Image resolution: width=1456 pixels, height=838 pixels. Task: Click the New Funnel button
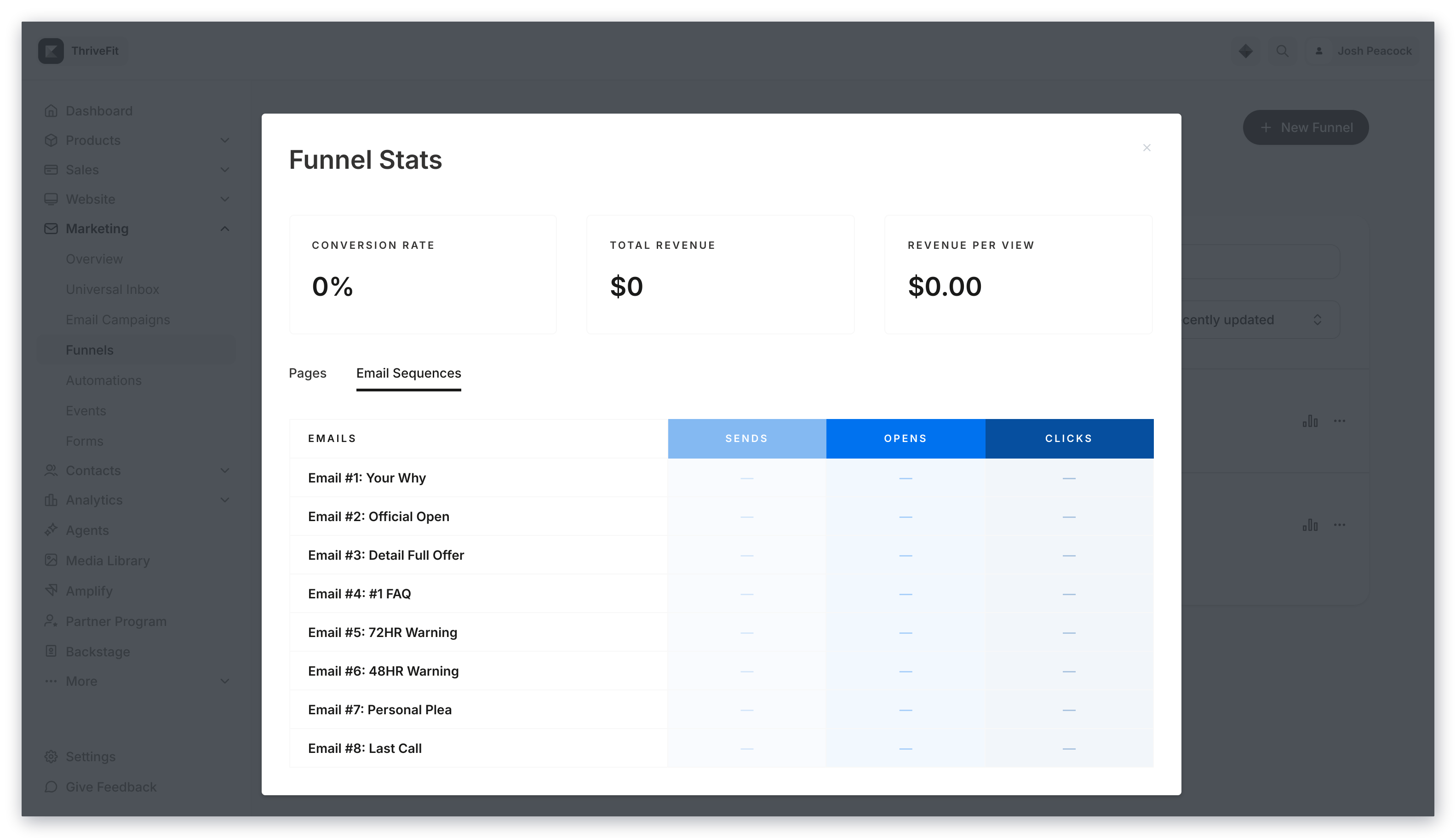click(1305, 127)
